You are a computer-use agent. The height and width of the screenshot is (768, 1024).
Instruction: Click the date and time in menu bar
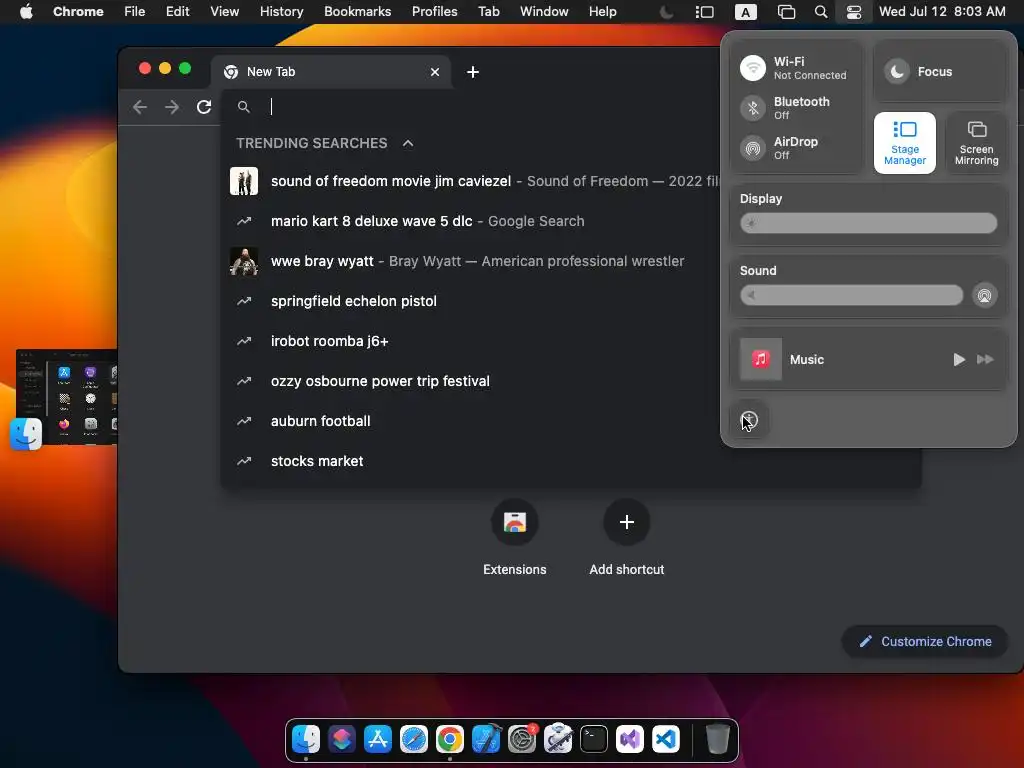[942, 11]
